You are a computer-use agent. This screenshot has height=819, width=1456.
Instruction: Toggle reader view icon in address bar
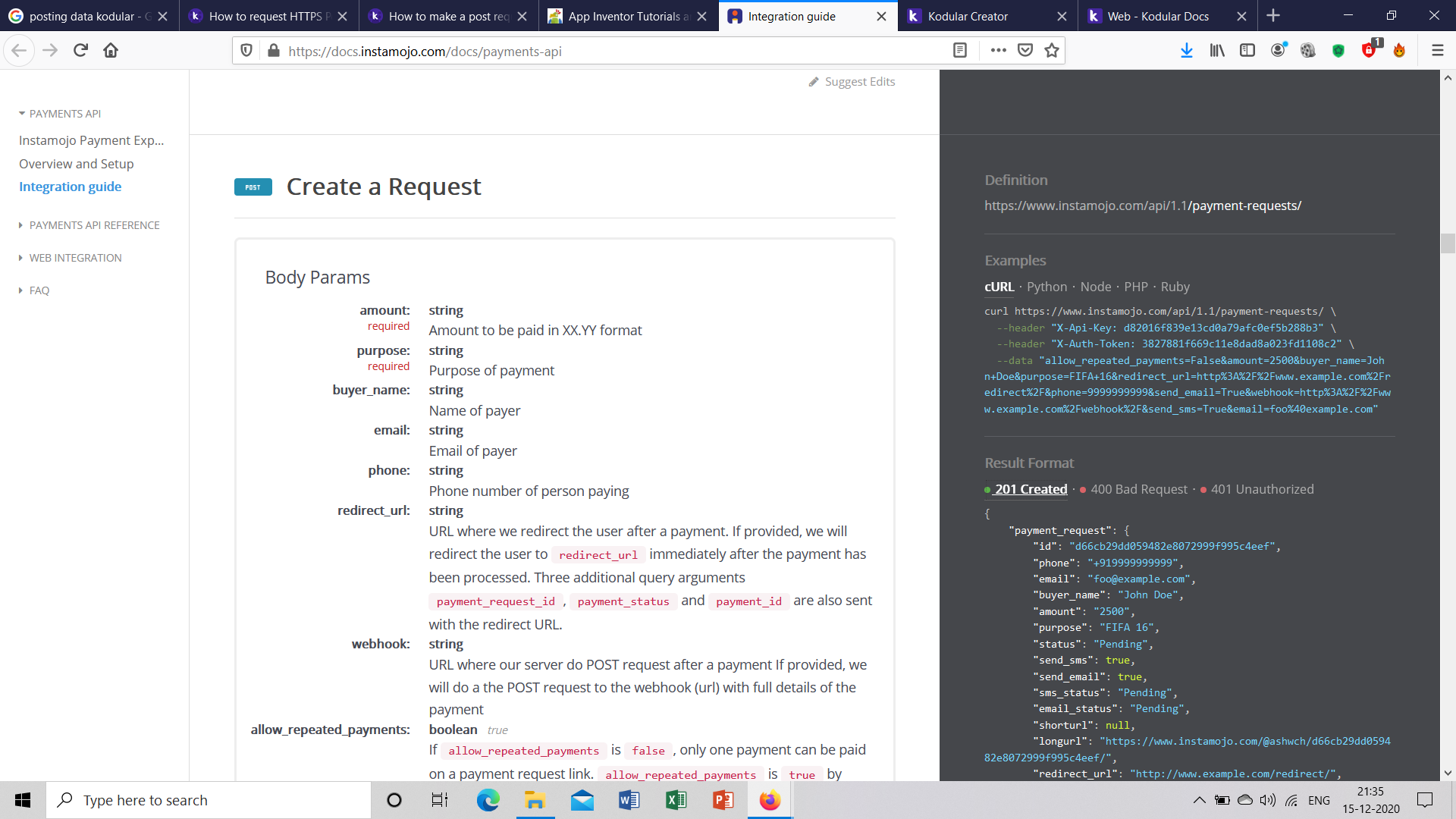[x=959, y=51]
